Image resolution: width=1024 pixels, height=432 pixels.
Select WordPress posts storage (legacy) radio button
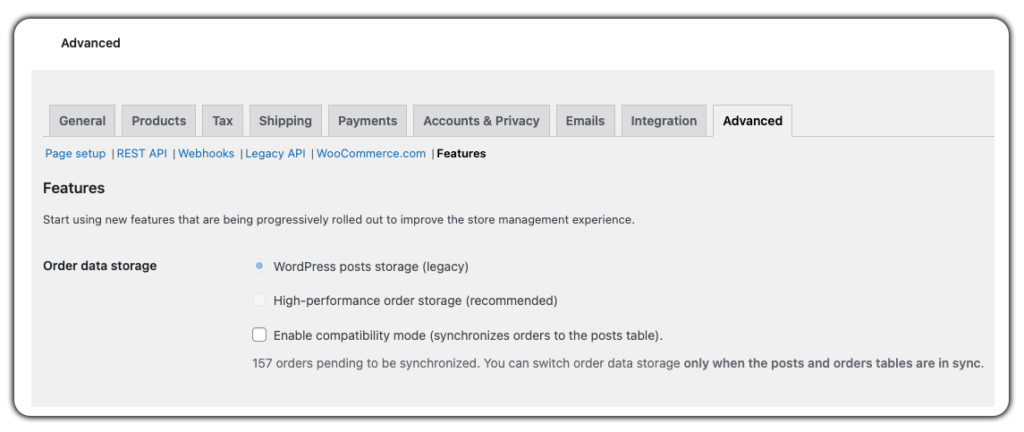click(260, 266)
